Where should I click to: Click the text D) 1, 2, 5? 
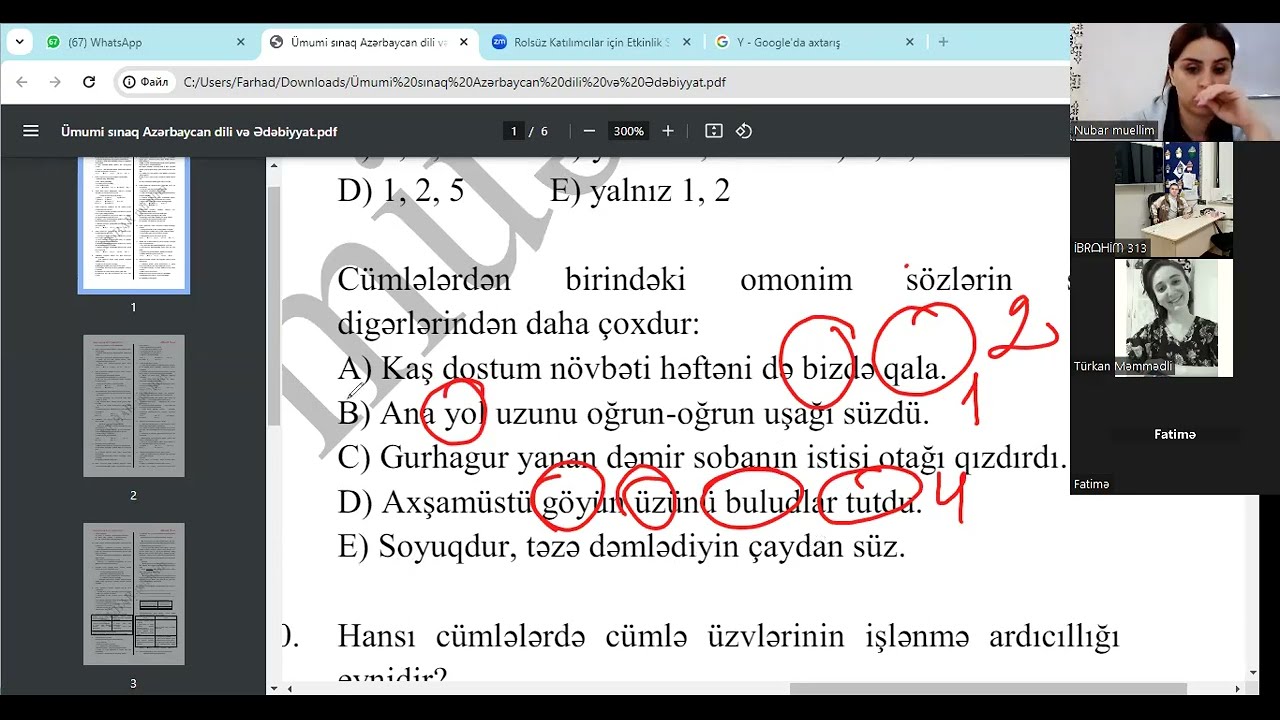[401, 191]
